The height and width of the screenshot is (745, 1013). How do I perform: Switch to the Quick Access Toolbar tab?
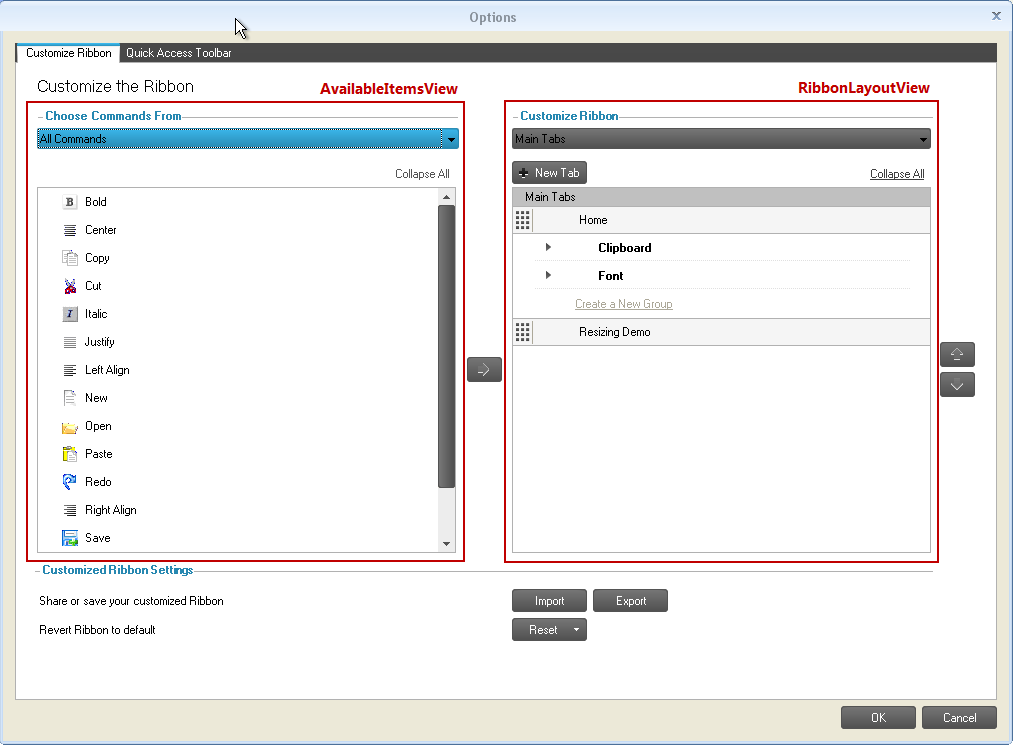point(179,52)
